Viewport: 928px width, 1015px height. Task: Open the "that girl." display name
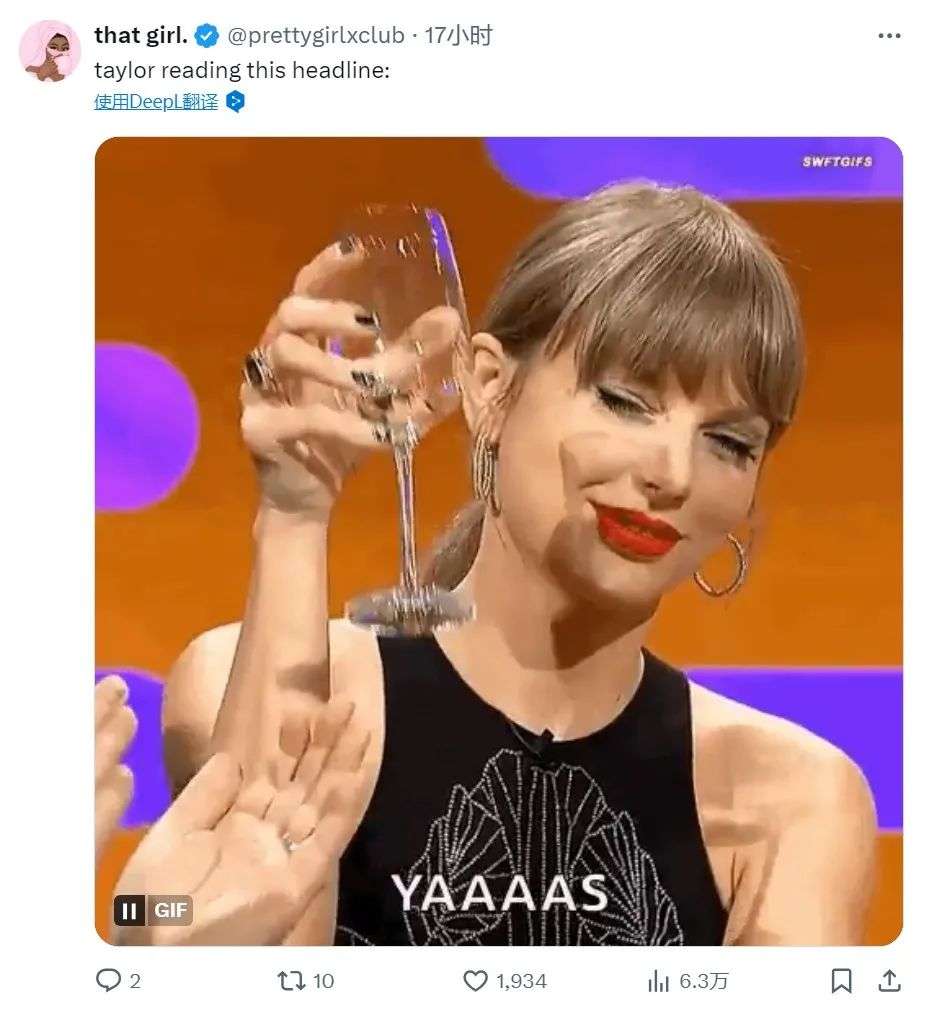(x=141, y=36)
